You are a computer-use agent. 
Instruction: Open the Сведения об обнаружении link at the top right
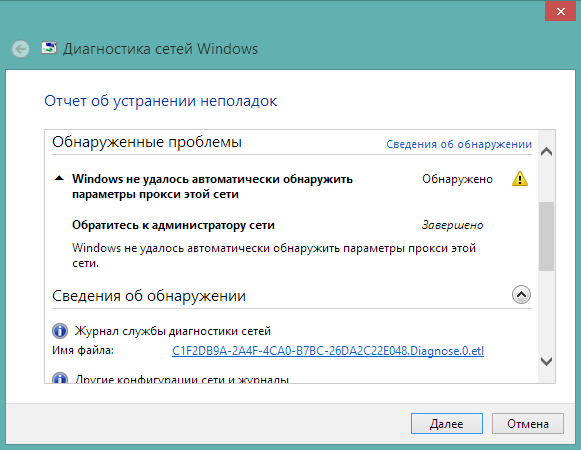pos(459,144)
